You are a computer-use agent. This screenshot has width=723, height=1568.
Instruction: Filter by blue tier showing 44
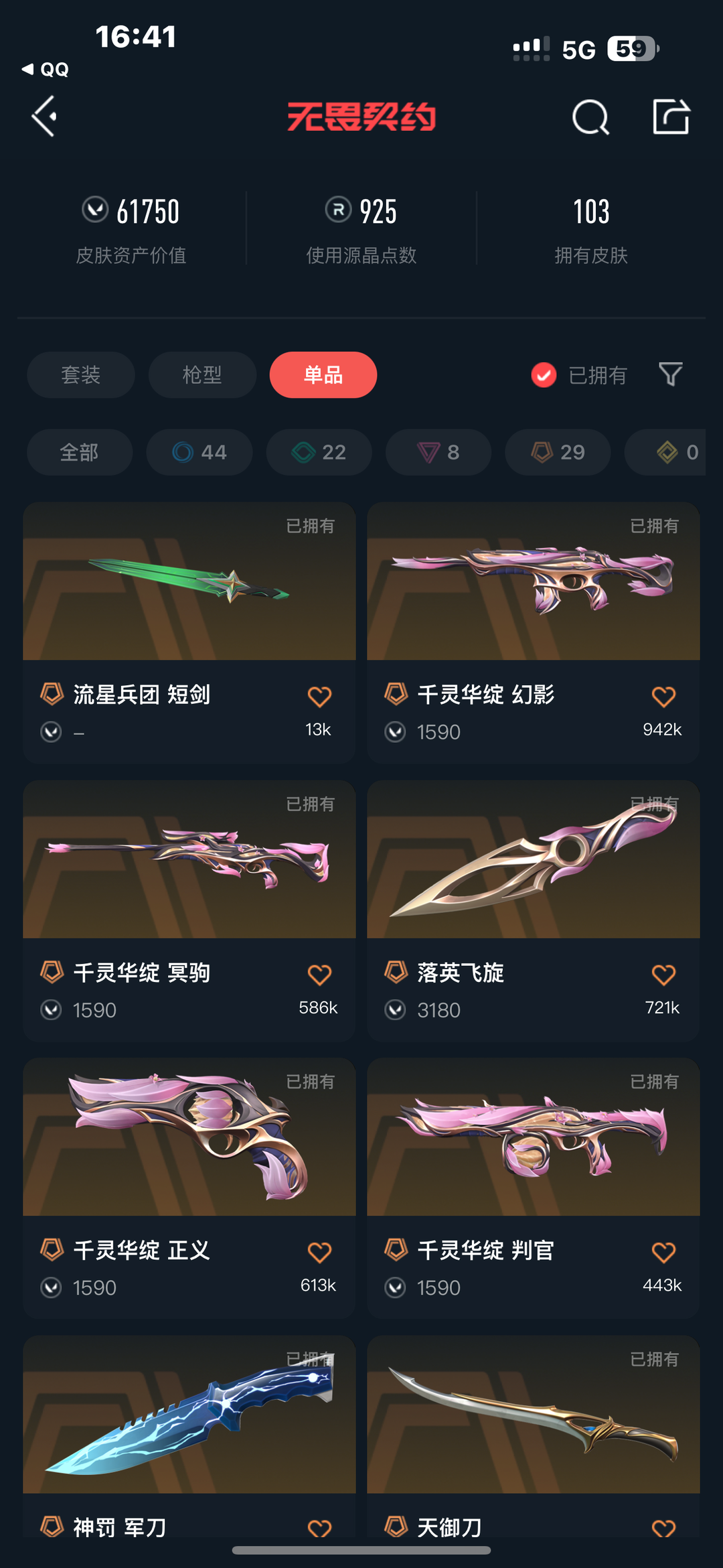tap(199, 452)
